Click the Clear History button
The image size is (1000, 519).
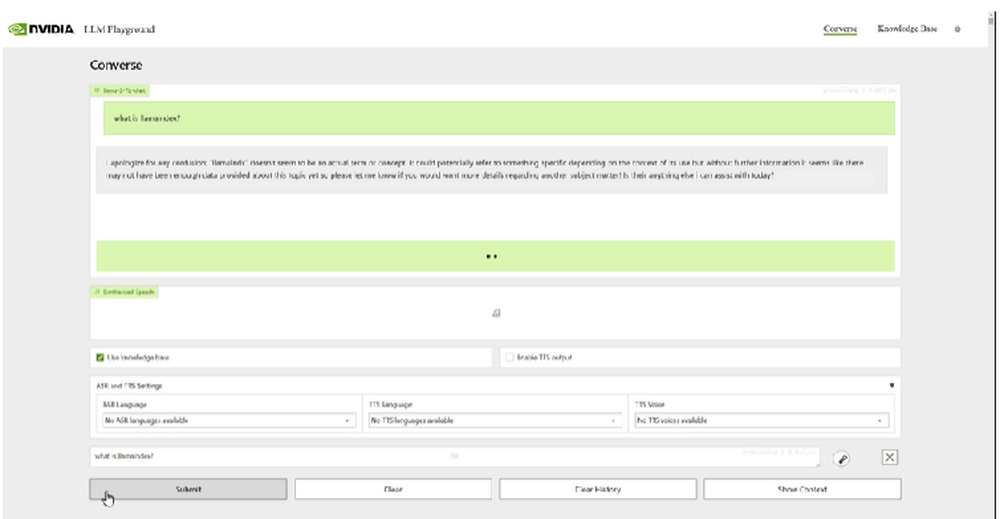click(x=598, y=489)
